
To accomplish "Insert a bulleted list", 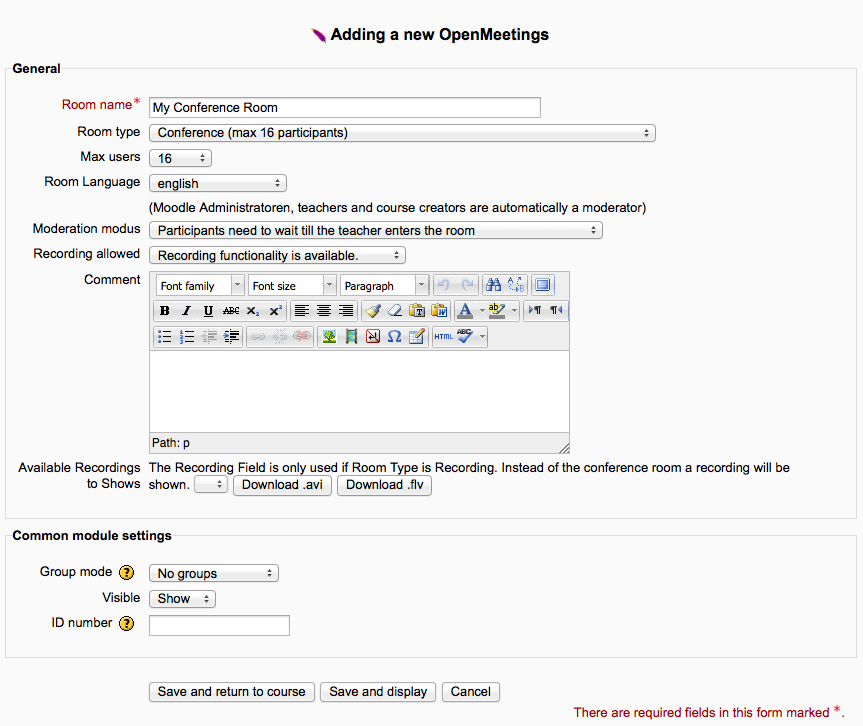I will [165, 337].
